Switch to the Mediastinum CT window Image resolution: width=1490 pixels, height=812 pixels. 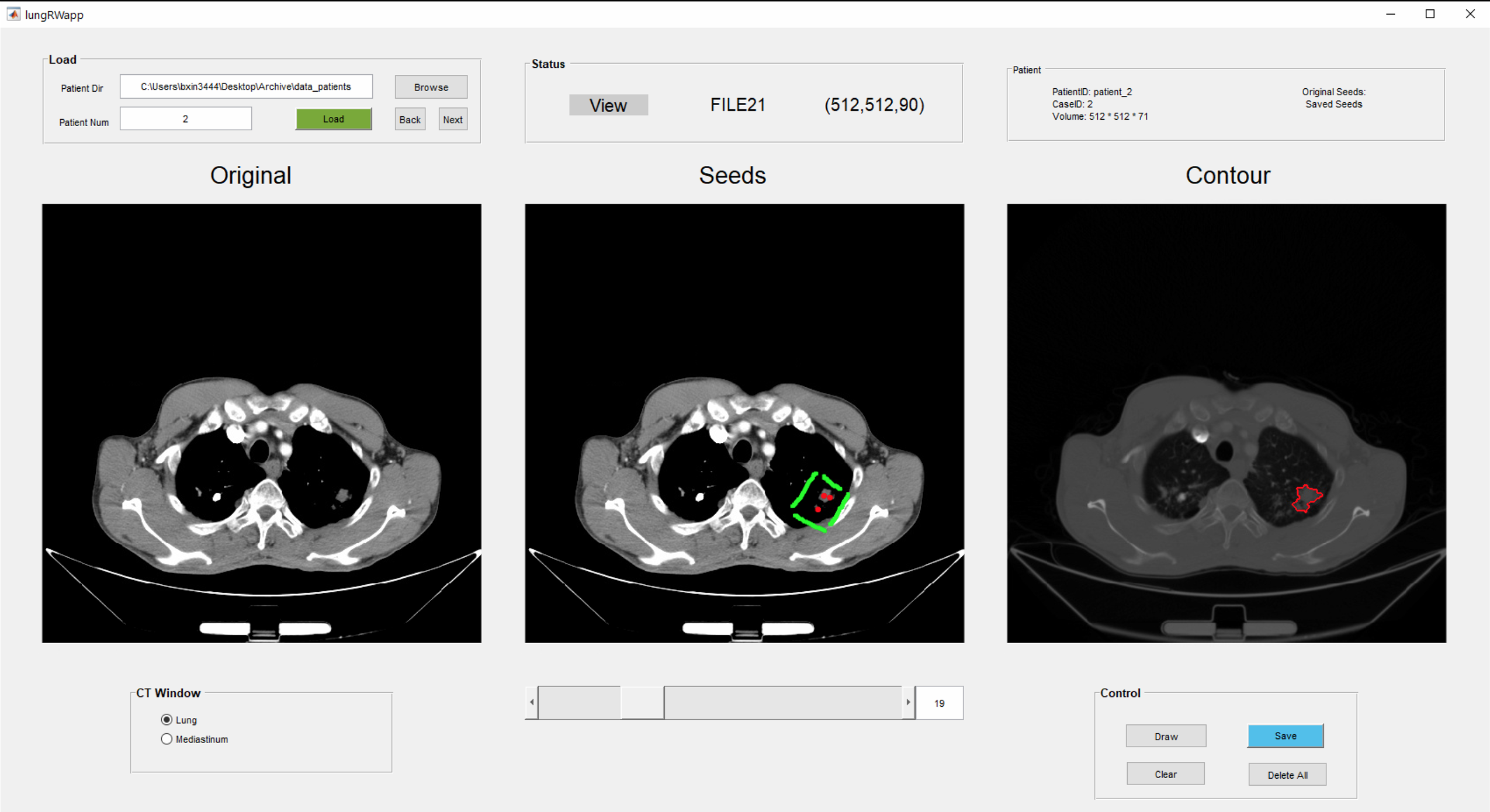point(167,738)
